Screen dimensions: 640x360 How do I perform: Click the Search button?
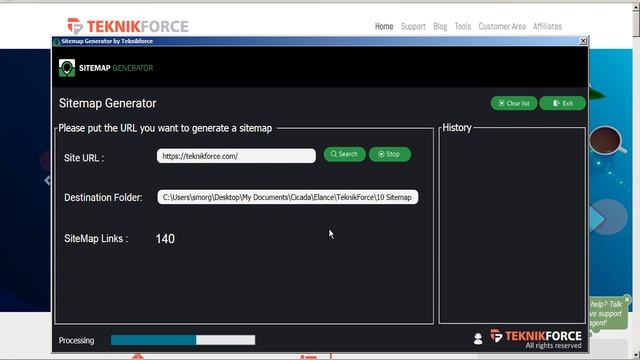344,154
